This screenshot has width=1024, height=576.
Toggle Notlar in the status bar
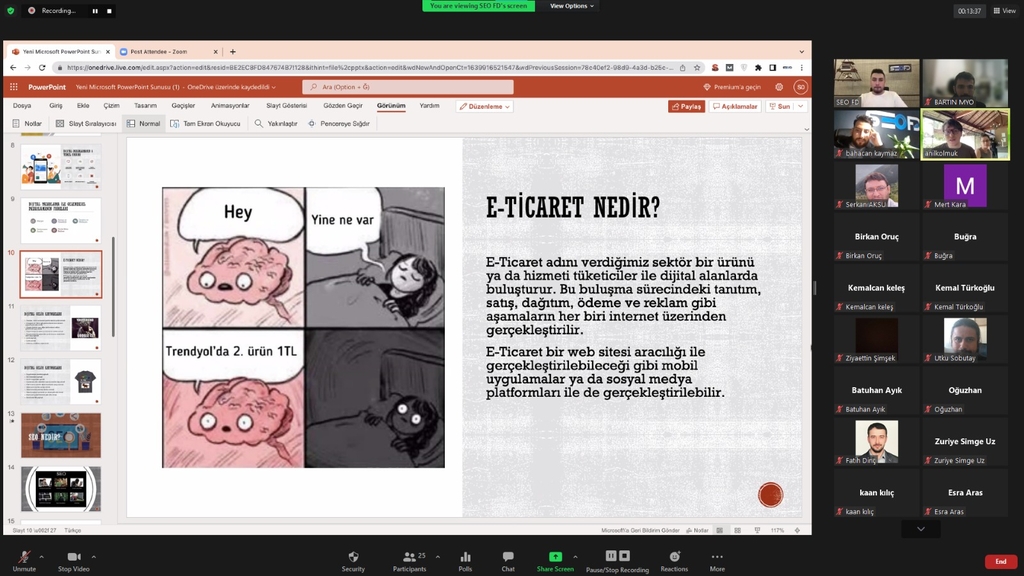(x=697, y=530)
